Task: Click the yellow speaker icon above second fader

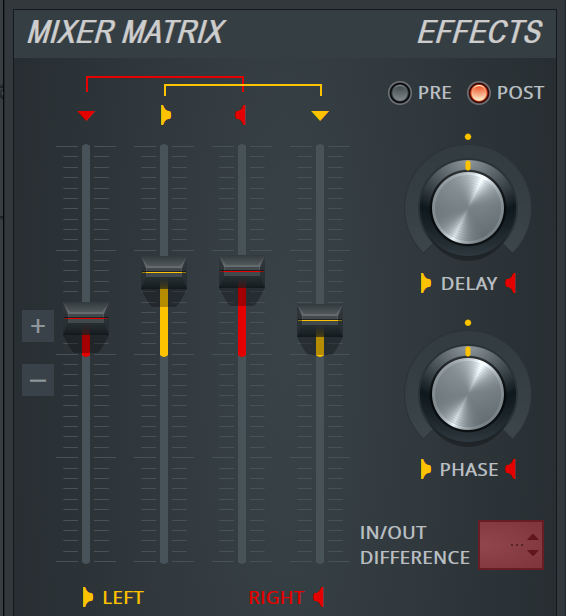Action: point(166,115)
